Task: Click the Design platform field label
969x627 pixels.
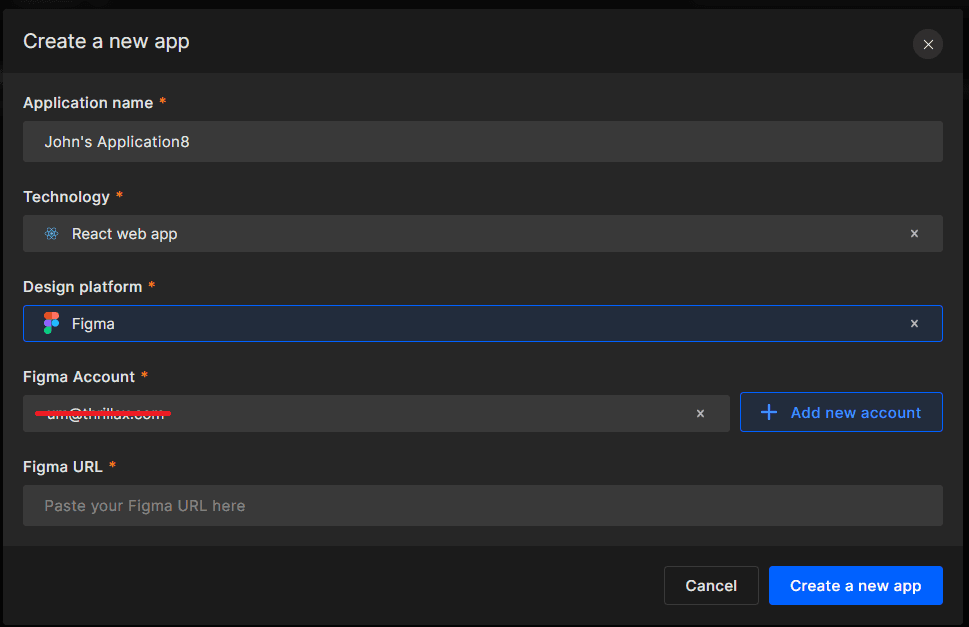Action: (x=82, y=287)
